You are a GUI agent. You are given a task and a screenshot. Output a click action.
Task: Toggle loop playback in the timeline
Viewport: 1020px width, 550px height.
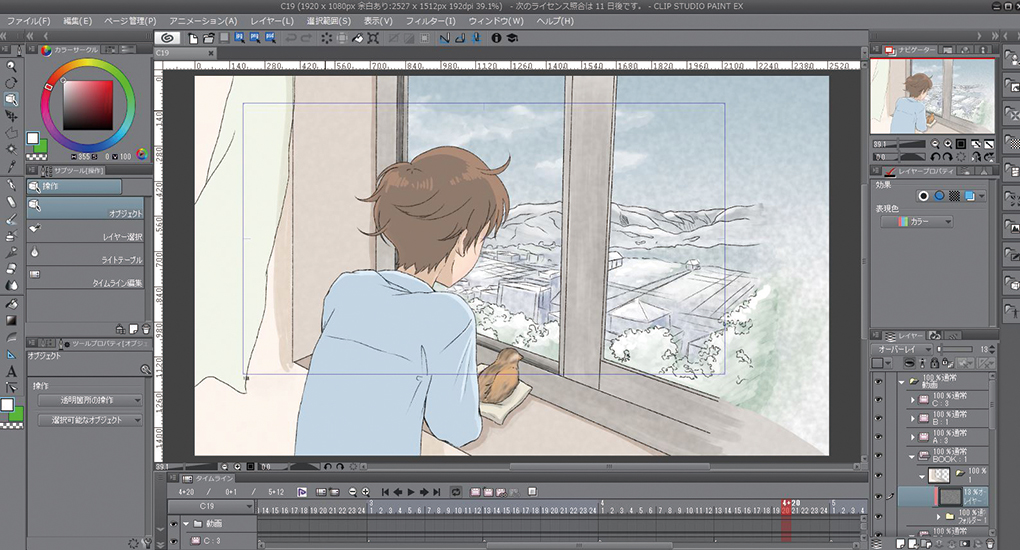pyautogui.click(x=456, y=492)
